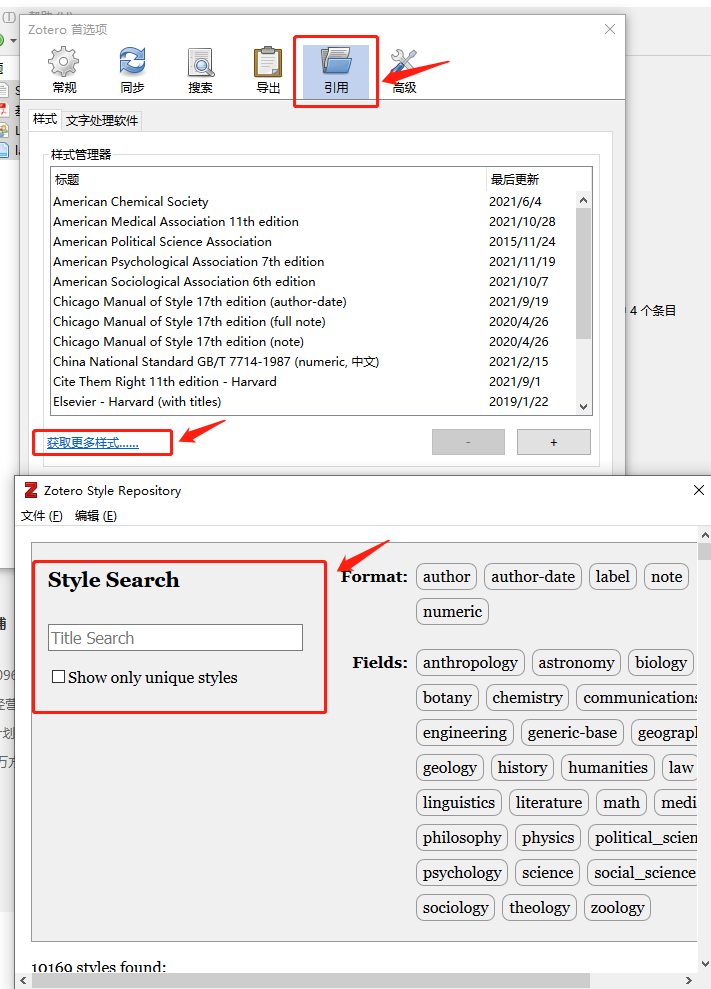Switch to the 文字处理软件 tab
The image size is (711, 989).
point(102,120)
